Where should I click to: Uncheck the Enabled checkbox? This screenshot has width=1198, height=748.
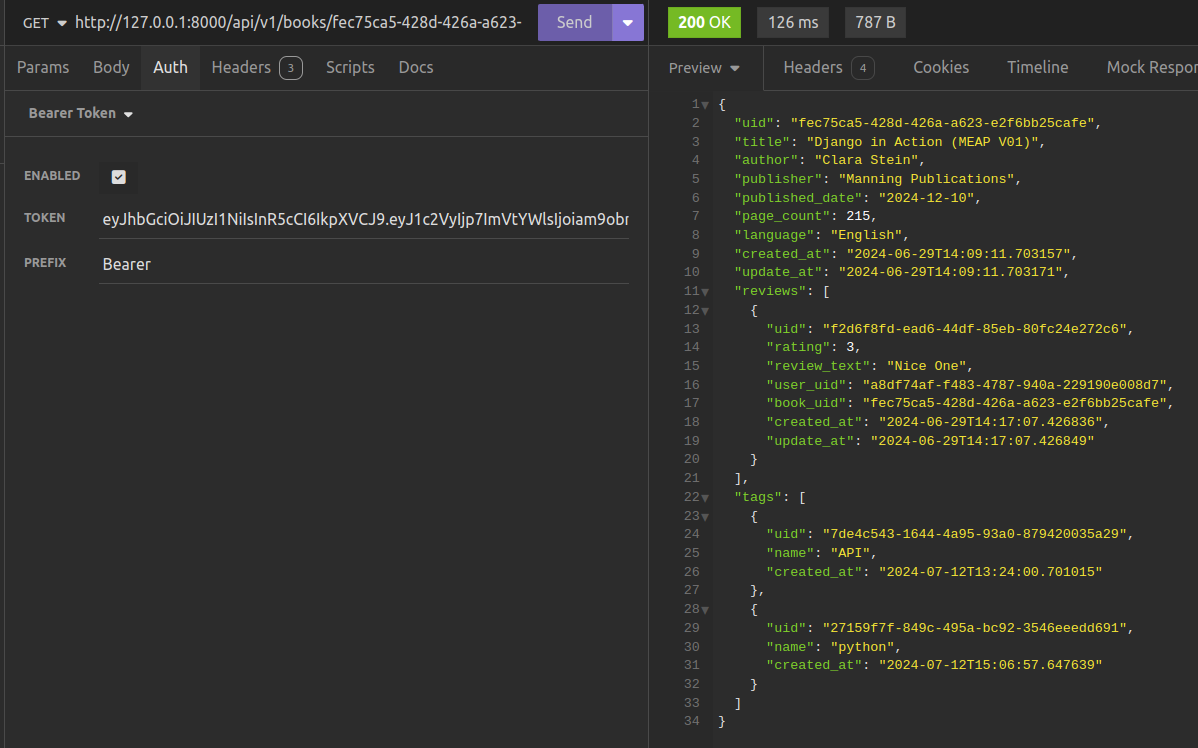[x=119, y=177]
